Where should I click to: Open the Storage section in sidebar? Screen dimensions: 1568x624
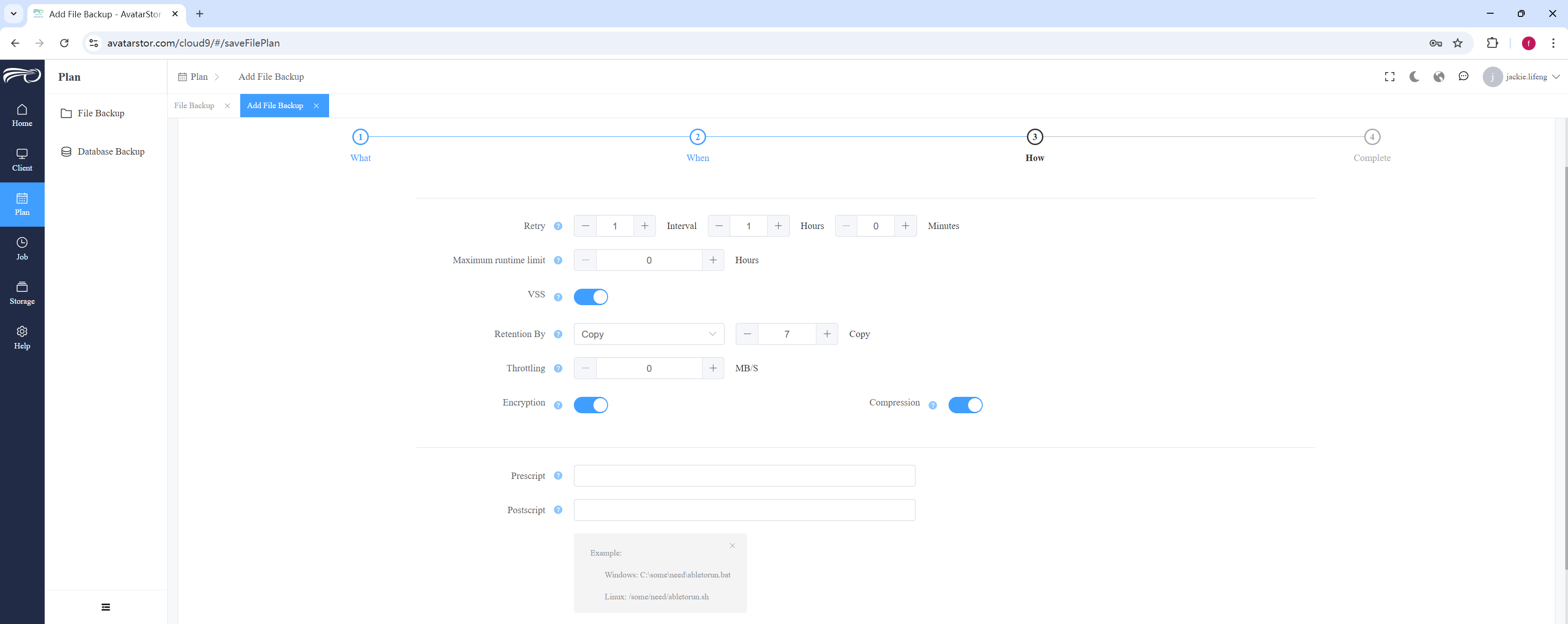click(22, 293)
